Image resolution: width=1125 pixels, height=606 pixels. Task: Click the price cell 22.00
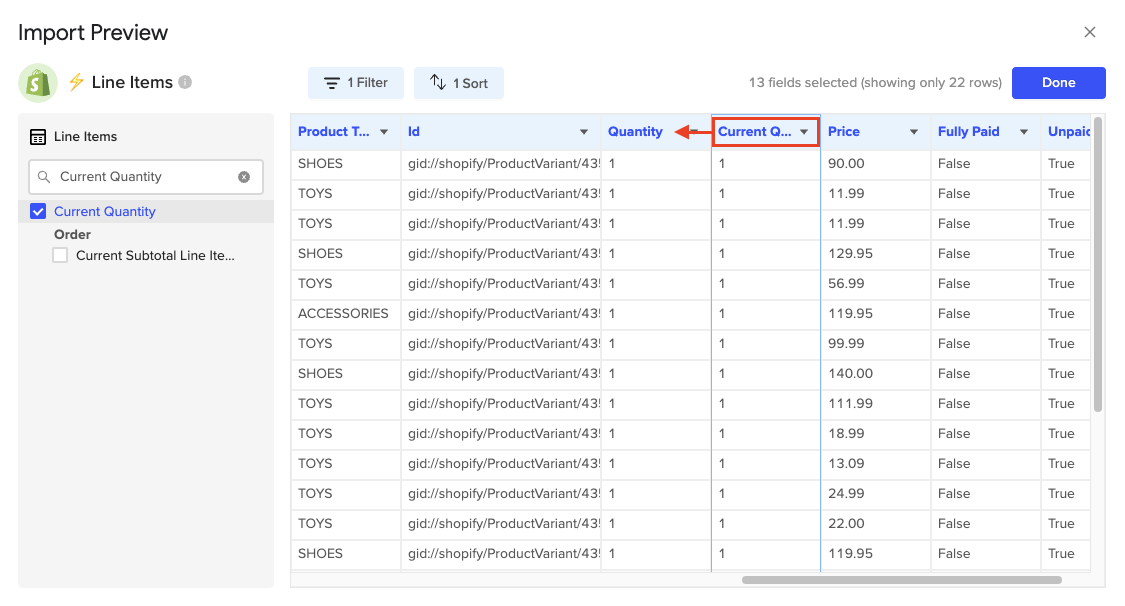[875, 524]
